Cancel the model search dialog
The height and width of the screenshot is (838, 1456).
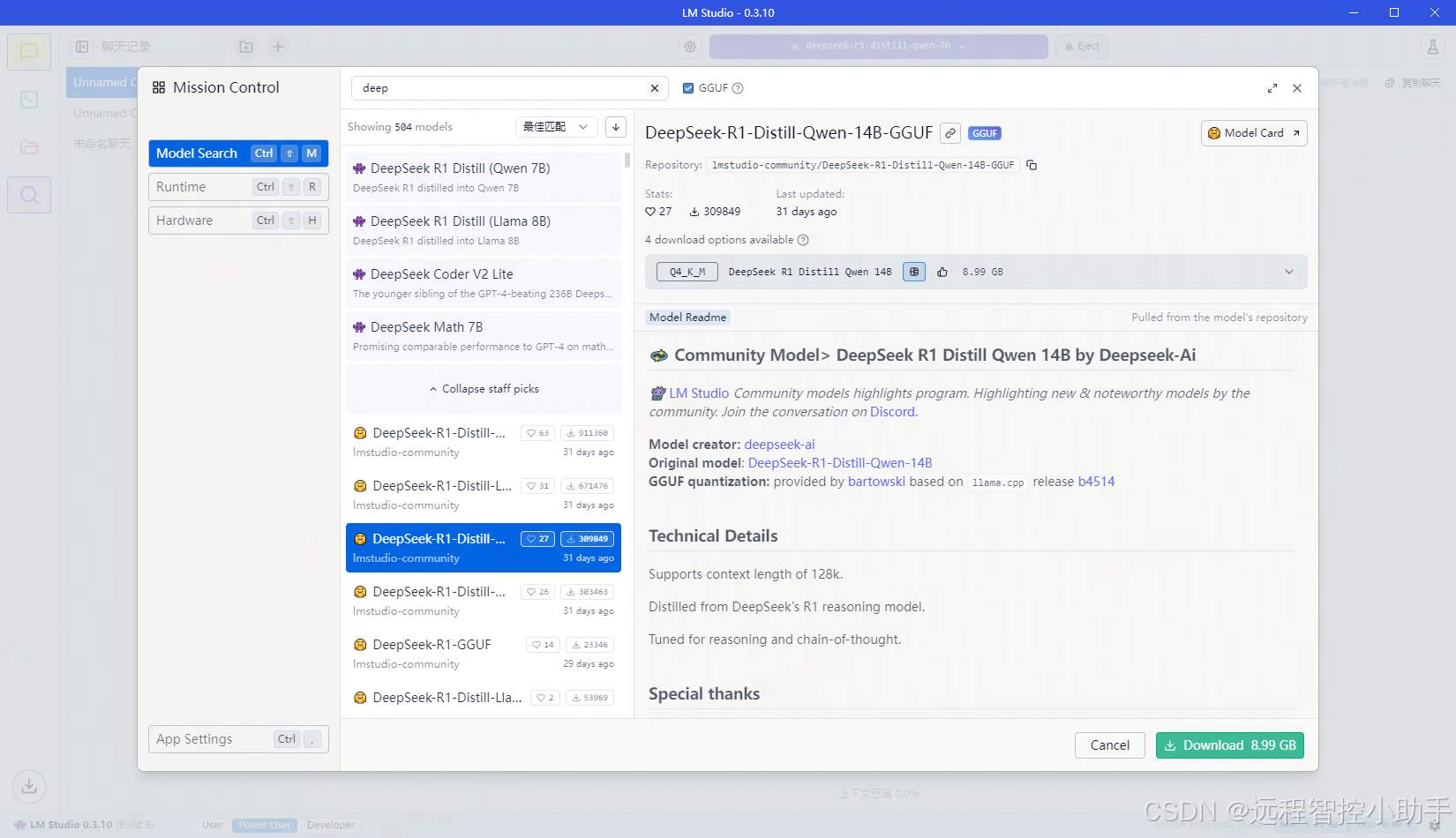click(x=1110, y=745)
